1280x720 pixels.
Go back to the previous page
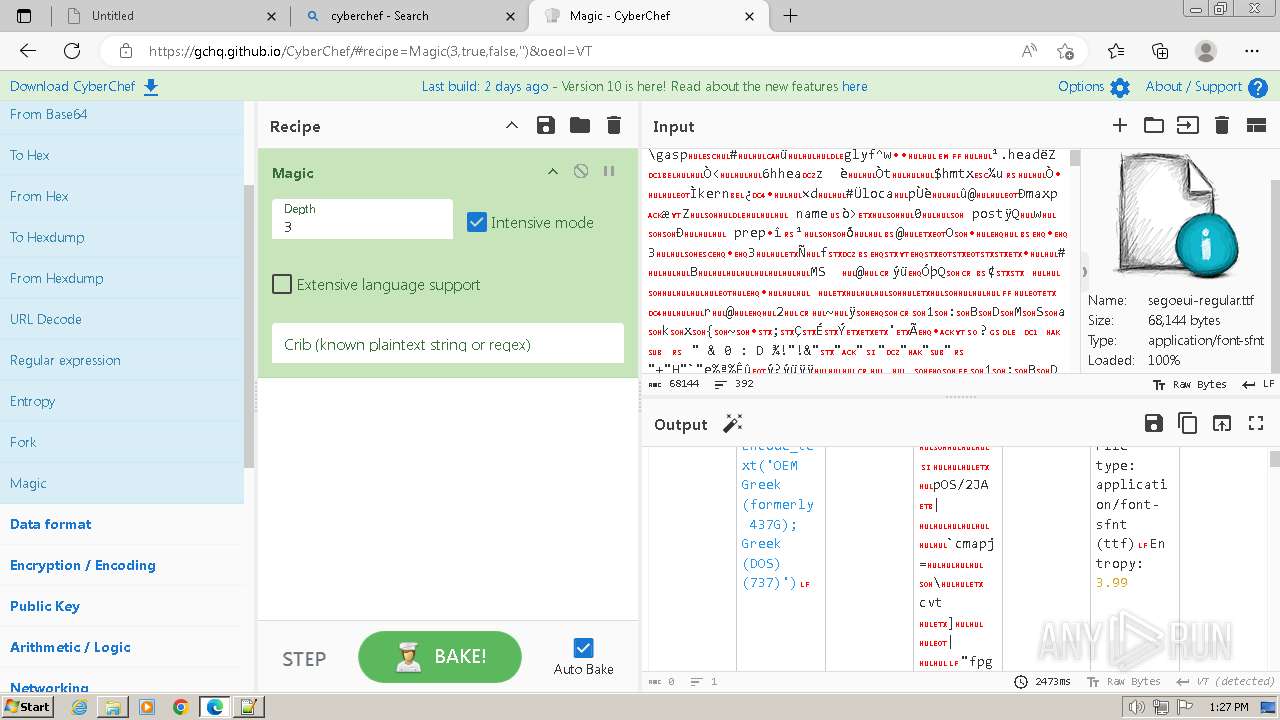(x=28, y=51)
